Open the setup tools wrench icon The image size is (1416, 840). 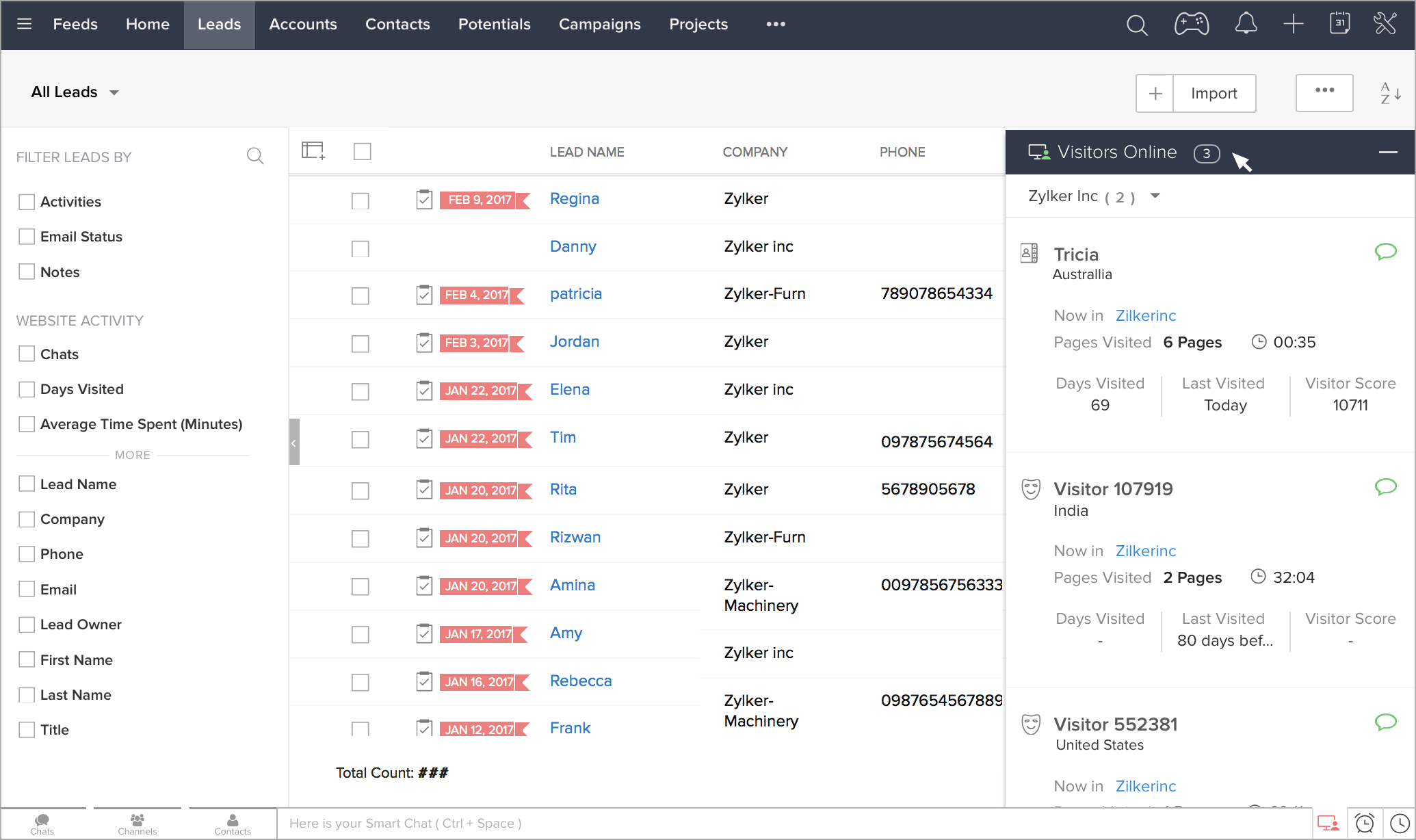[1385, 24]
